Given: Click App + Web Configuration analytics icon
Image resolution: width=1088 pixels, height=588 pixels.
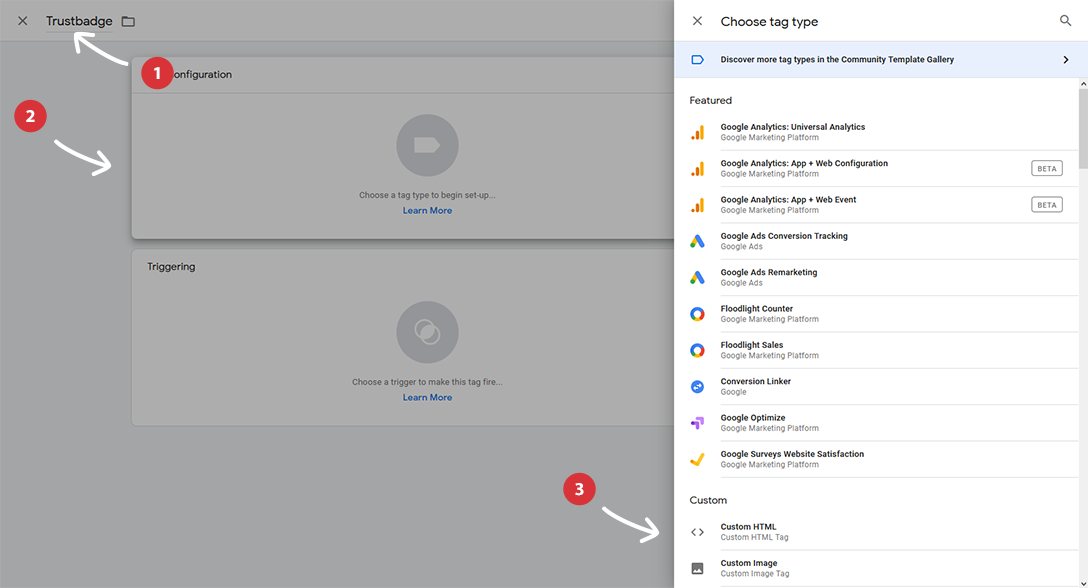Looking at the screenshot, I should (697, 169).
